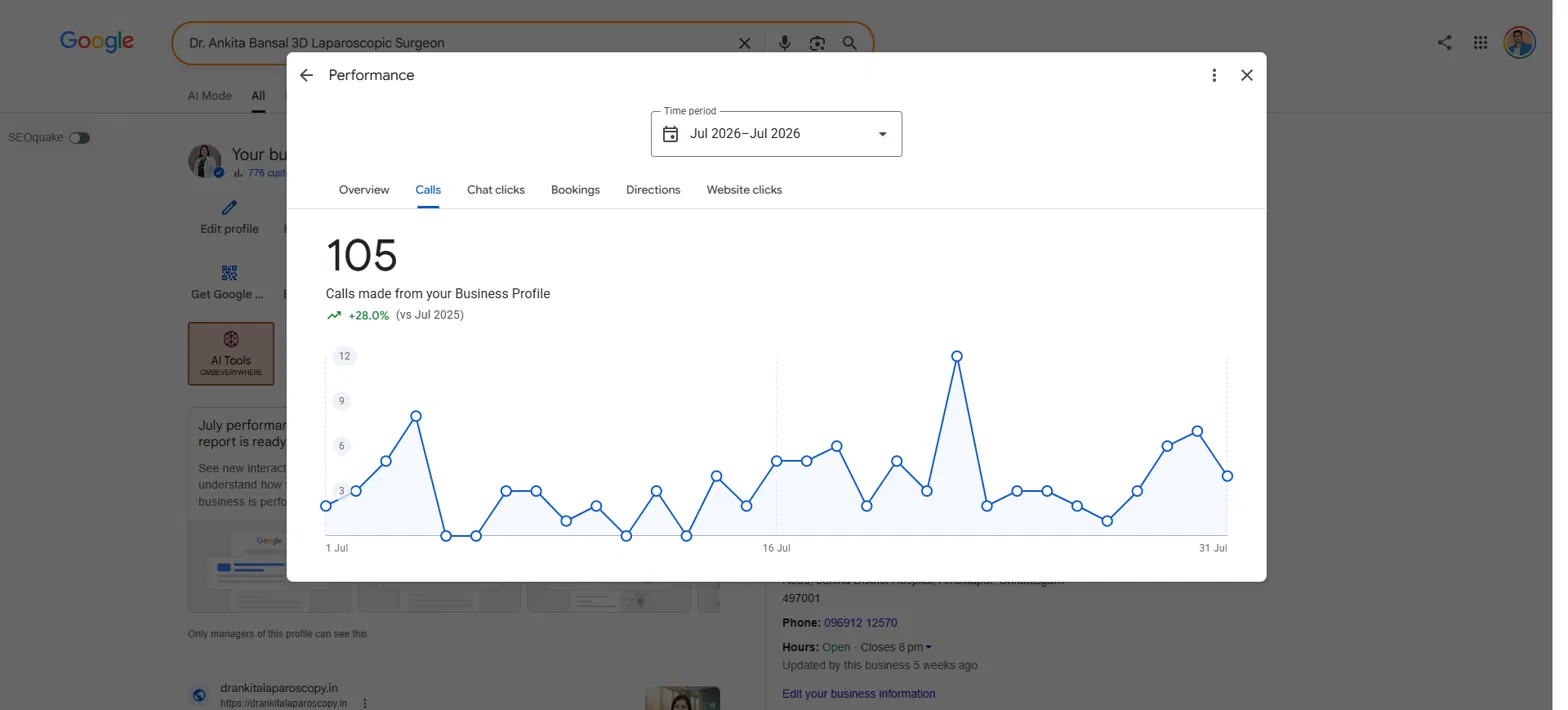
Task: Click the 16 Jul axis label
Action: pos(776,548)
